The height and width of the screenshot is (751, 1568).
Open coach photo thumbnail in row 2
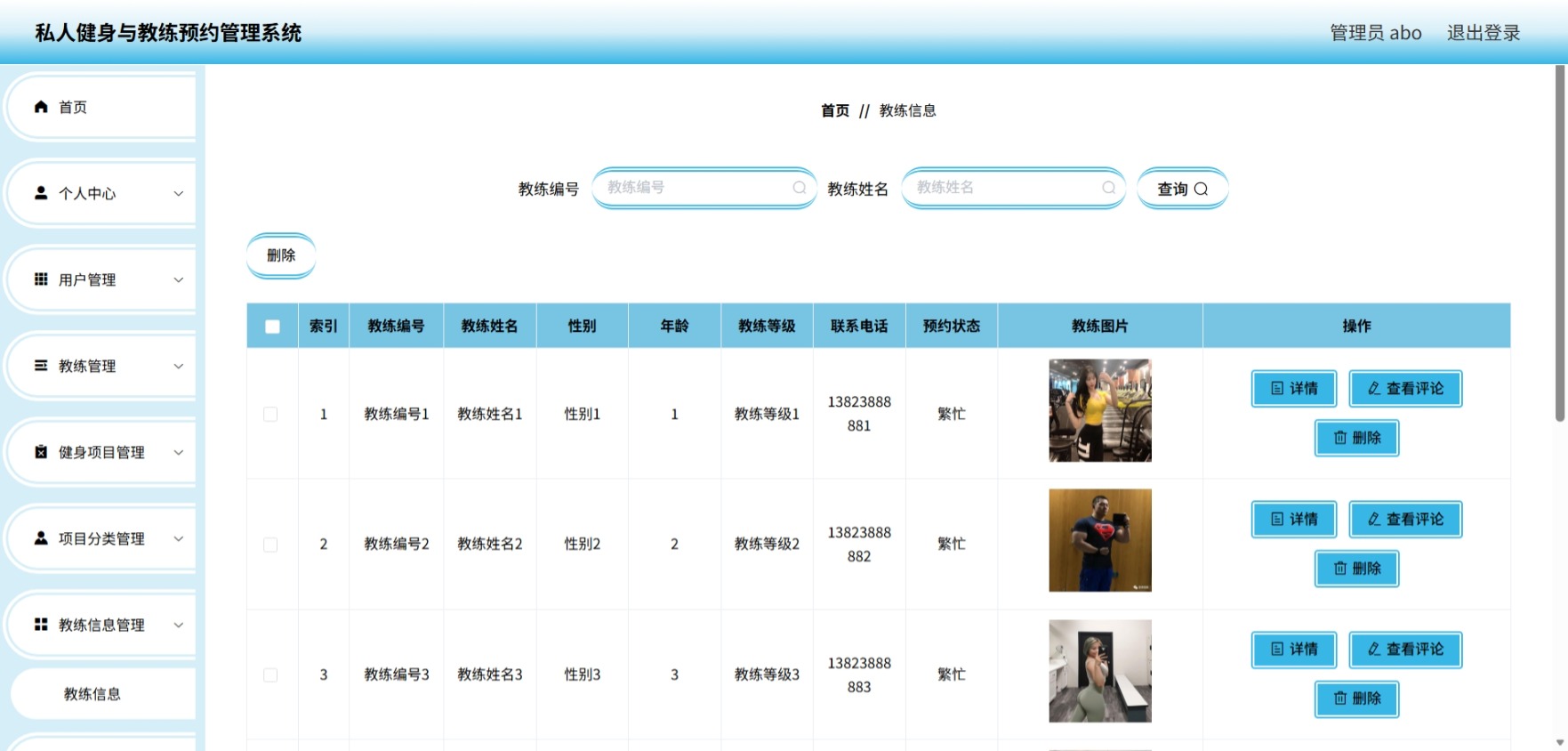tap(1100, 540)
